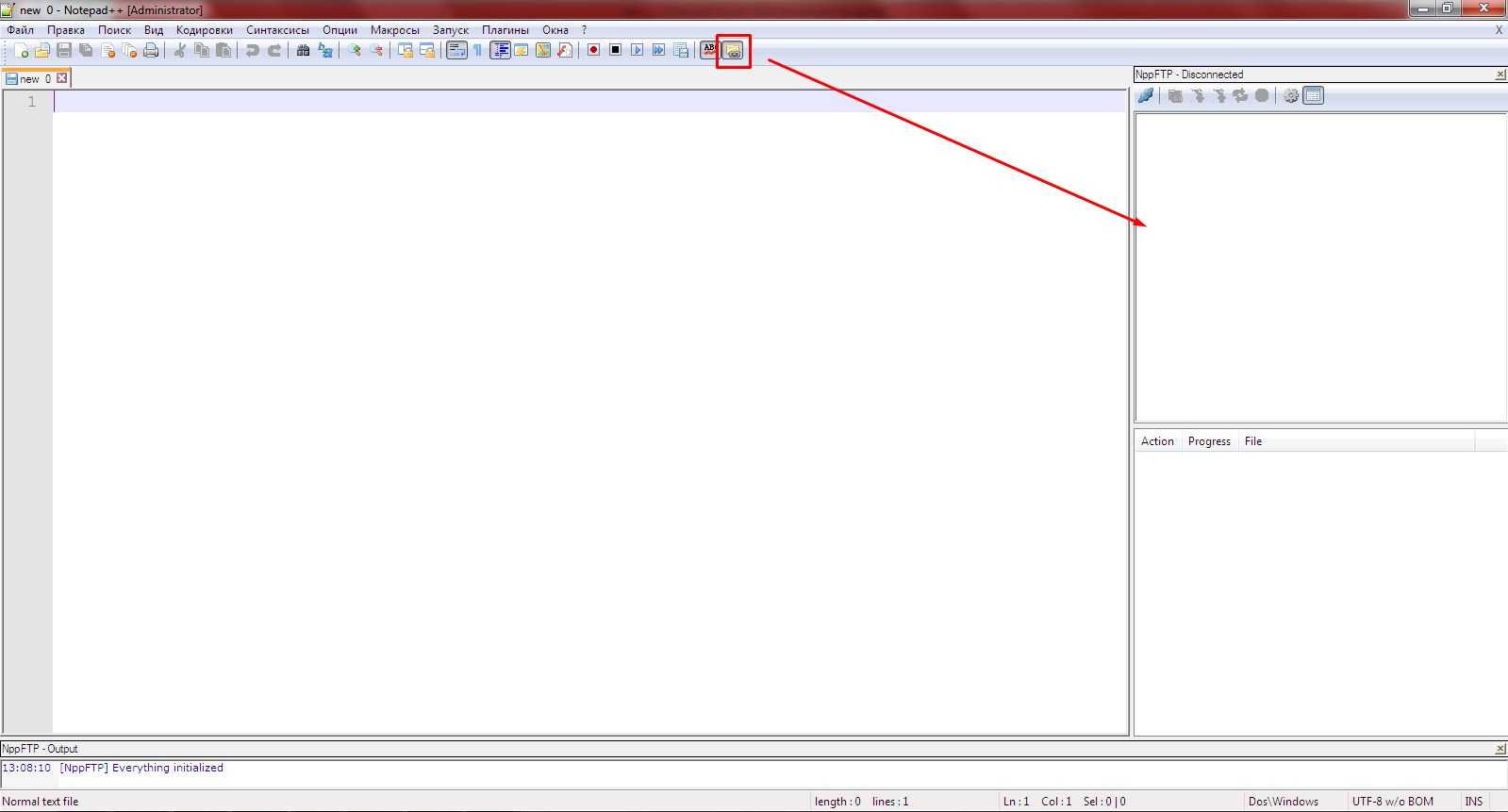Open the Макросы menu
The image size is (1508, 812).
tap(395, 30)
